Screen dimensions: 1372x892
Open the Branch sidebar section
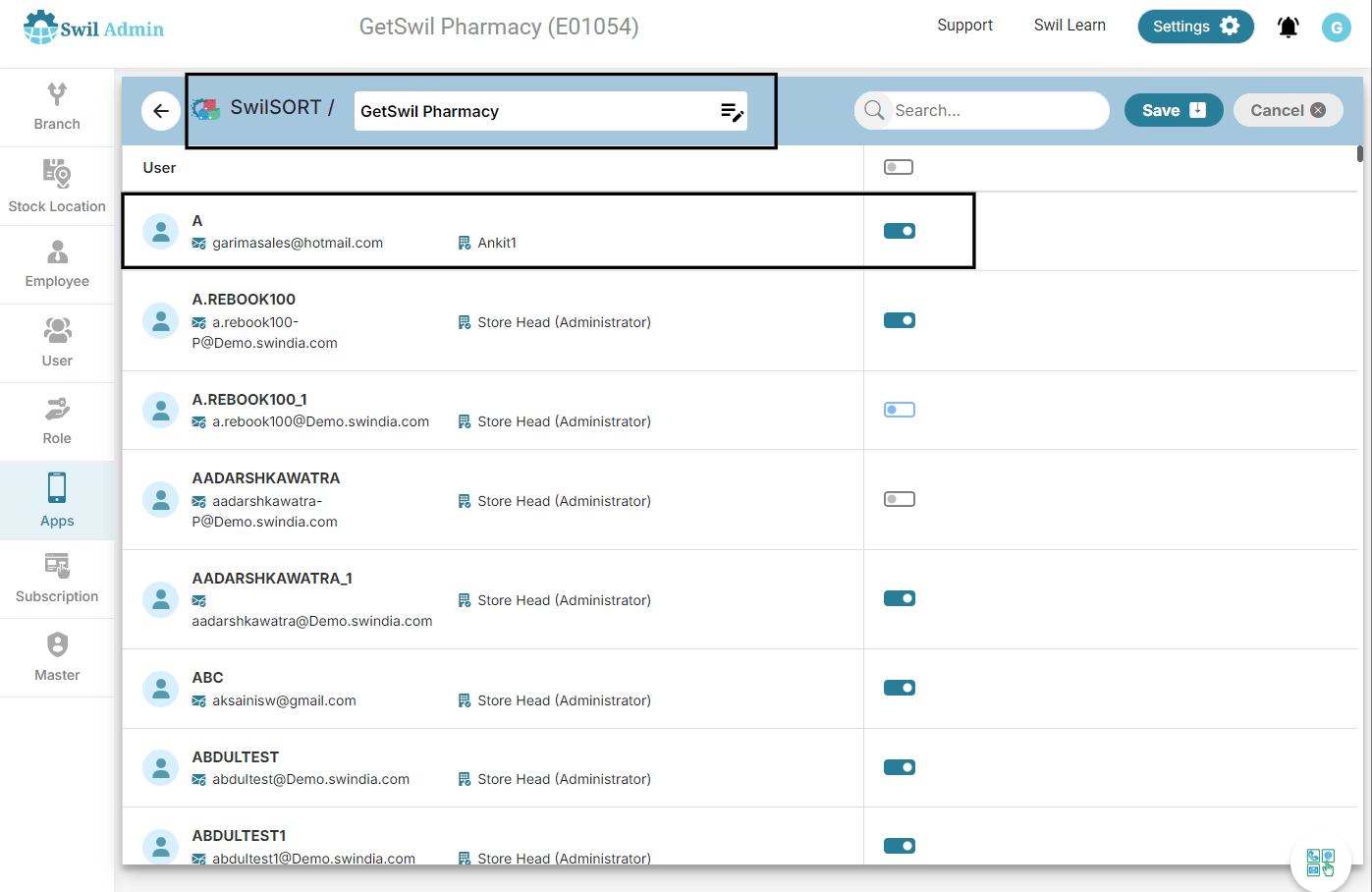point(57,108)
